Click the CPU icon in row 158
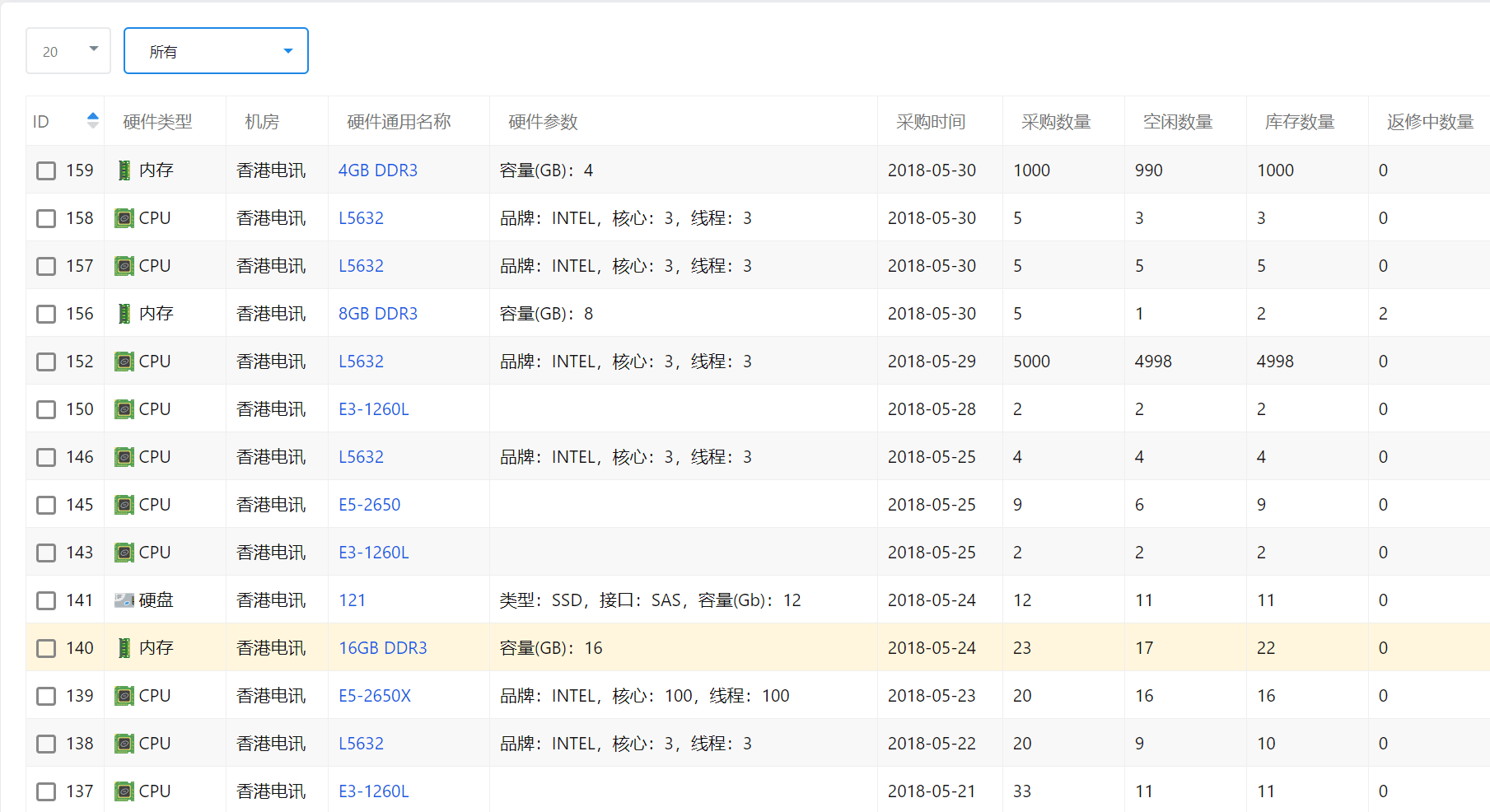 [124, 218]
